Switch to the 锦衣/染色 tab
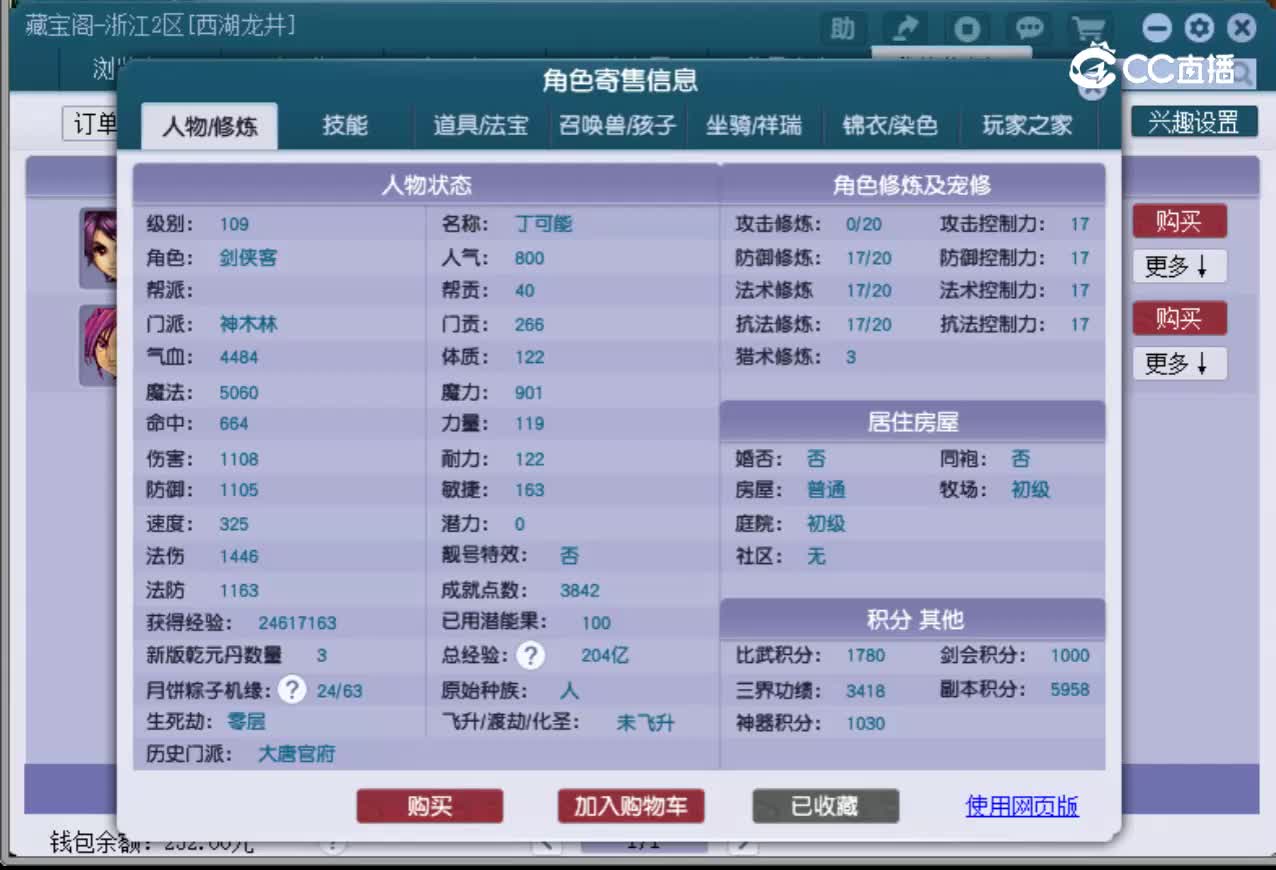The width and height of the screenshot is (1276, 870). pyautogui.click(x=890, y=126)
